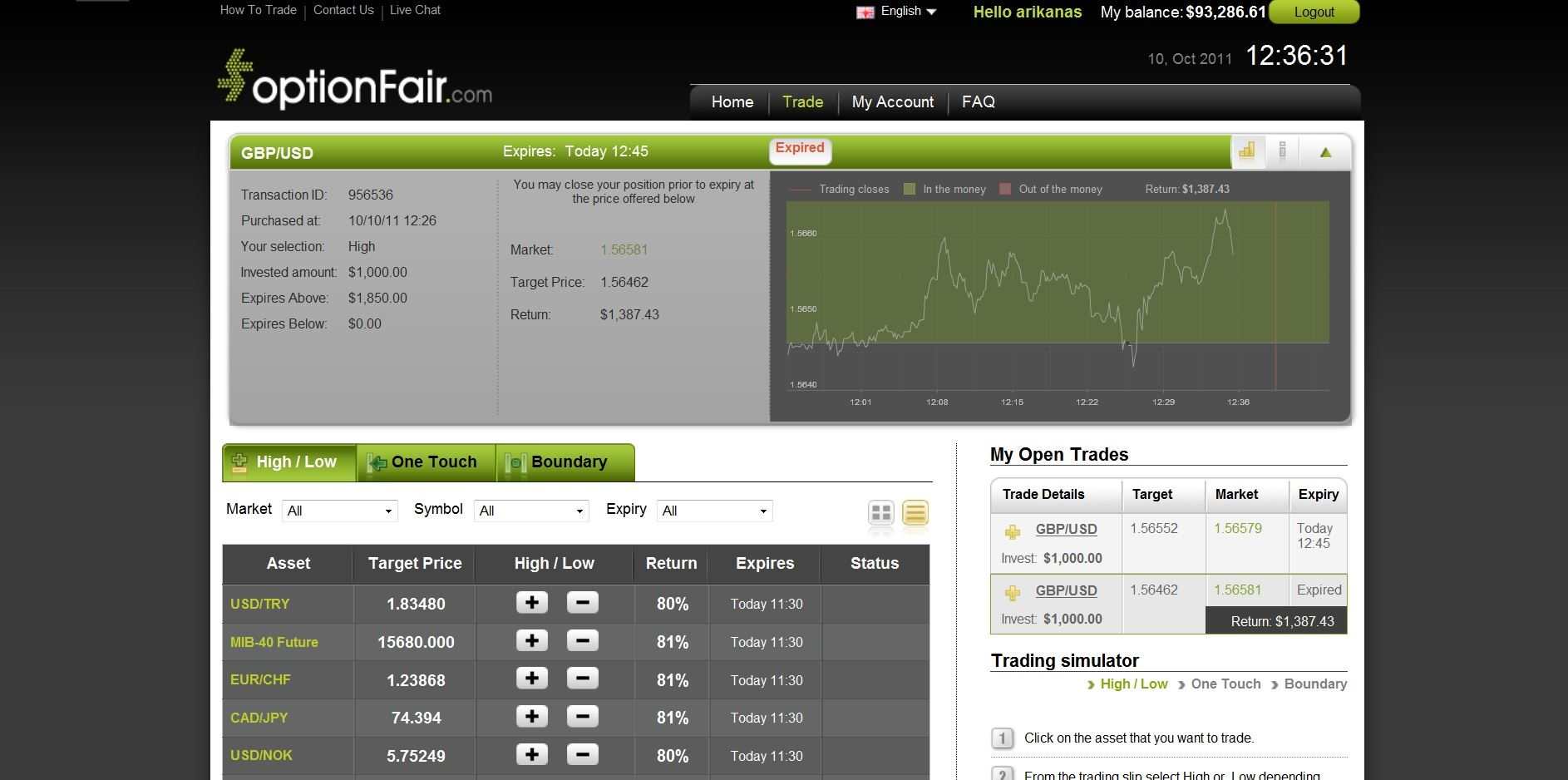Image resolution: width=1568 pixels, height=780 pixels.
Task: Select High / Low in Trading simulator
Action: pyautogui.click(x=1134, y=684)
